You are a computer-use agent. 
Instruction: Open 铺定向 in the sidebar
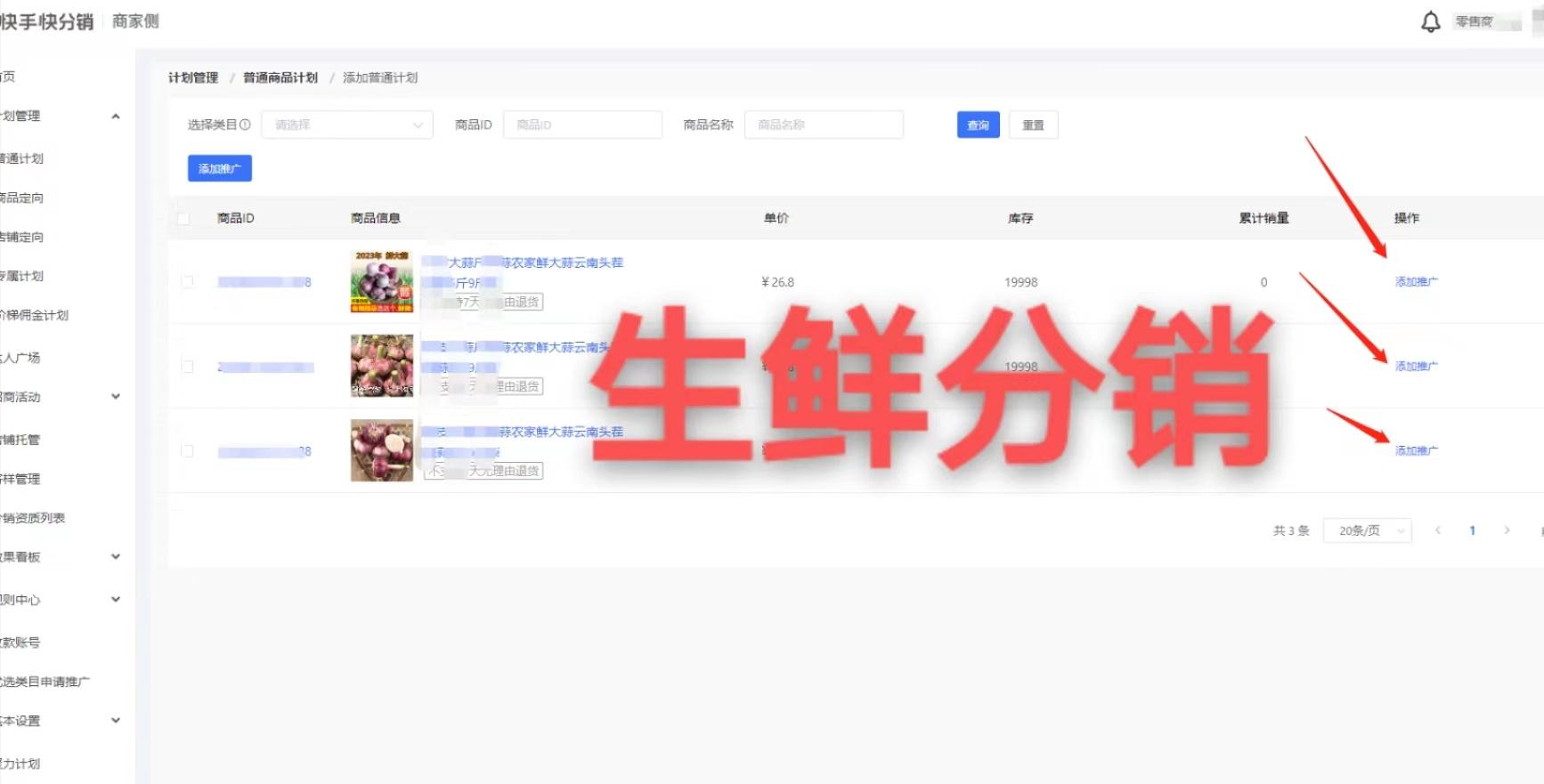[22, 237]
